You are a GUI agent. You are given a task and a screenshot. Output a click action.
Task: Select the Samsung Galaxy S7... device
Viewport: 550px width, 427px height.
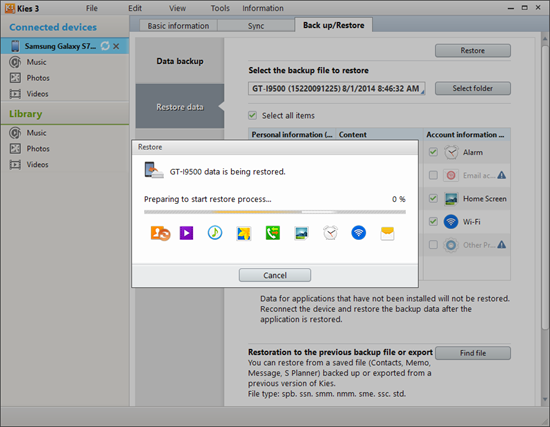click(x=65, y=46)
